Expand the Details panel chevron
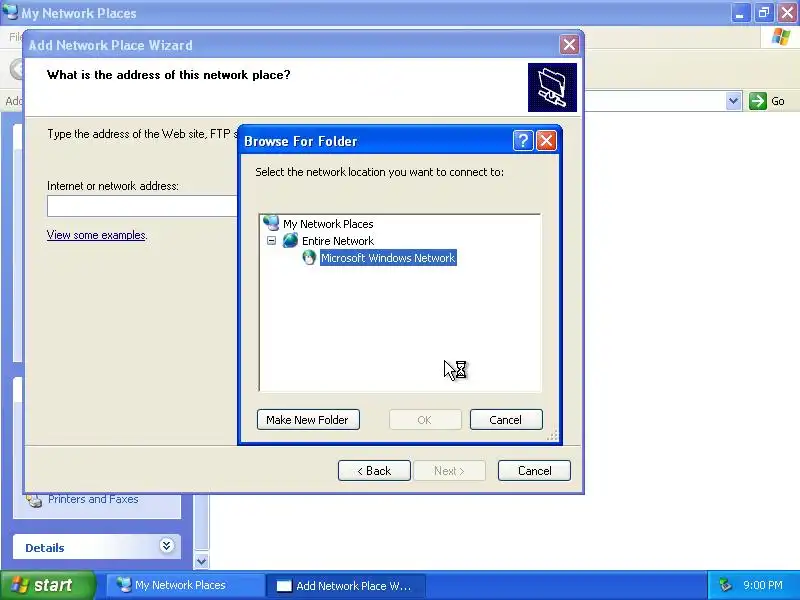 coord(166,546)
